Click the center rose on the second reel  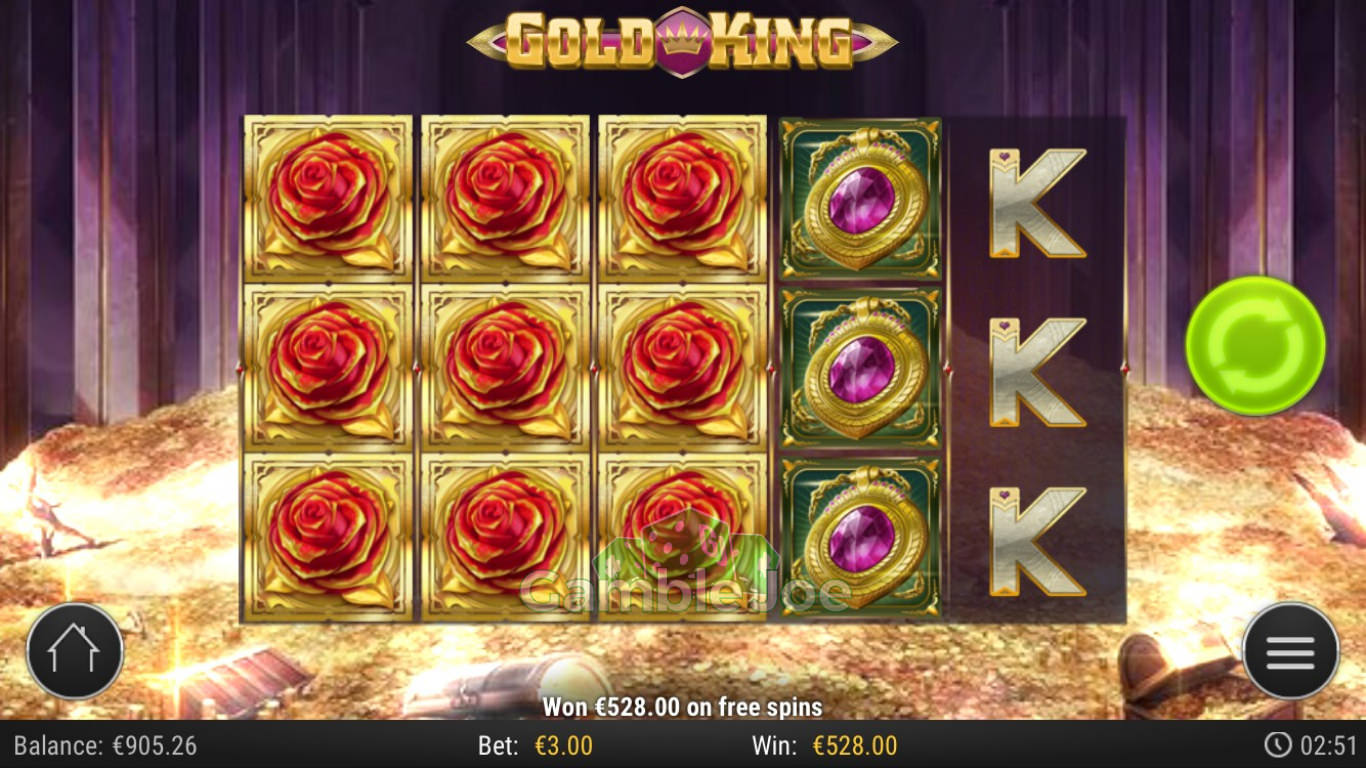pos(505,367)
